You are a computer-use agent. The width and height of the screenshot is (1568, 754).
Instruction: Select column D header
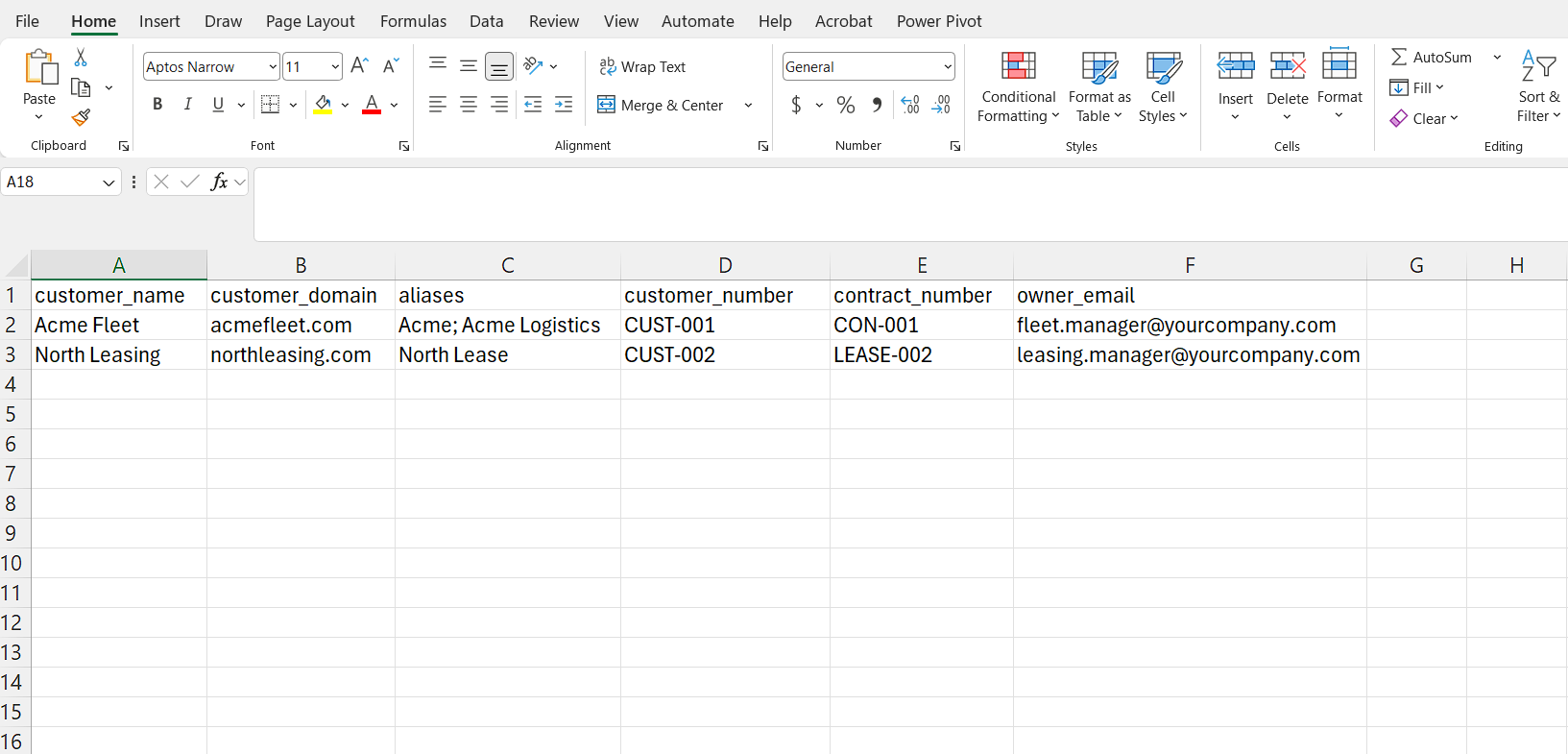click(725, 265)
